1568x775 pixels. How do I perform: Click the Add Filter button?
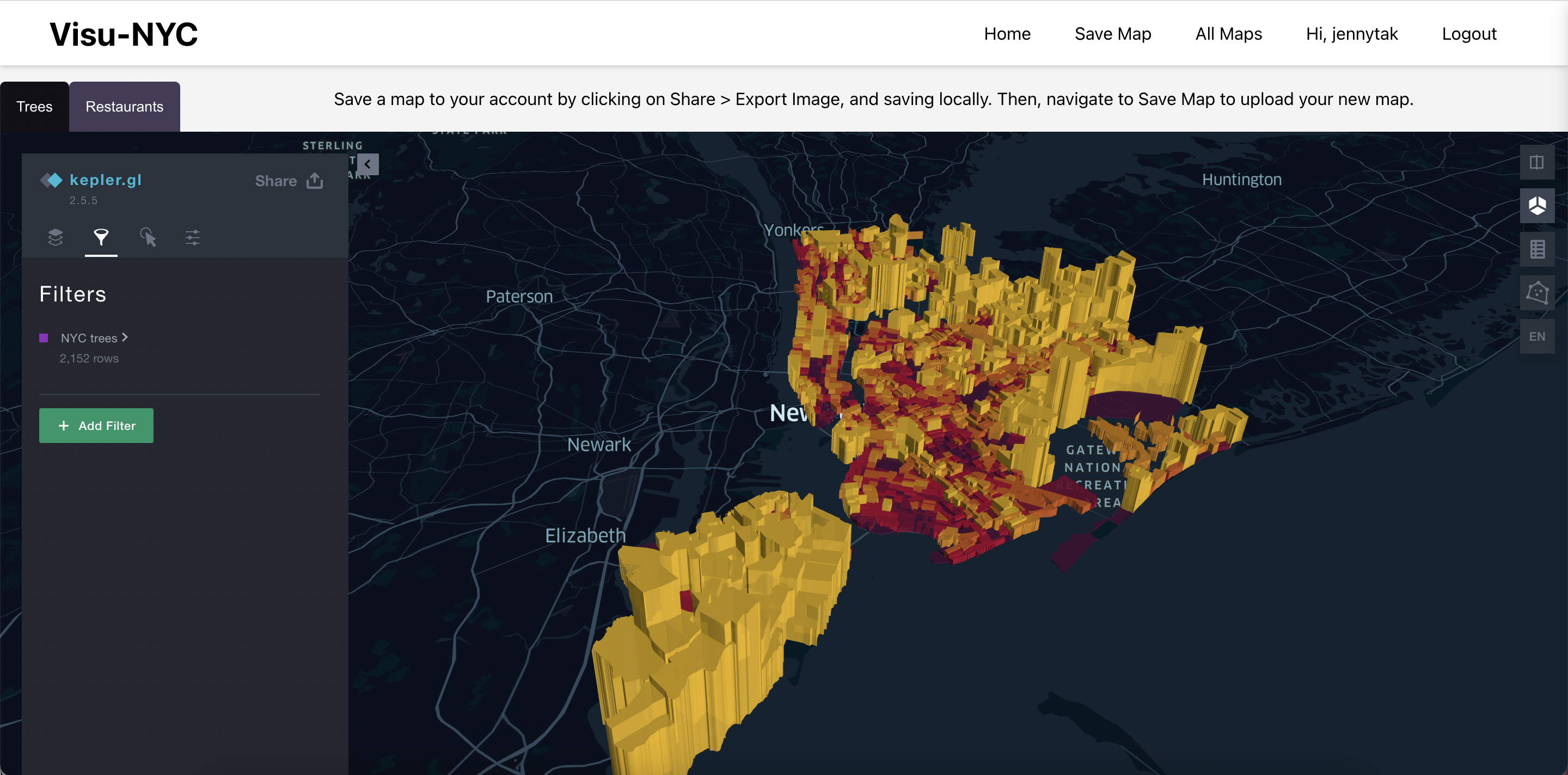[96, 426]
